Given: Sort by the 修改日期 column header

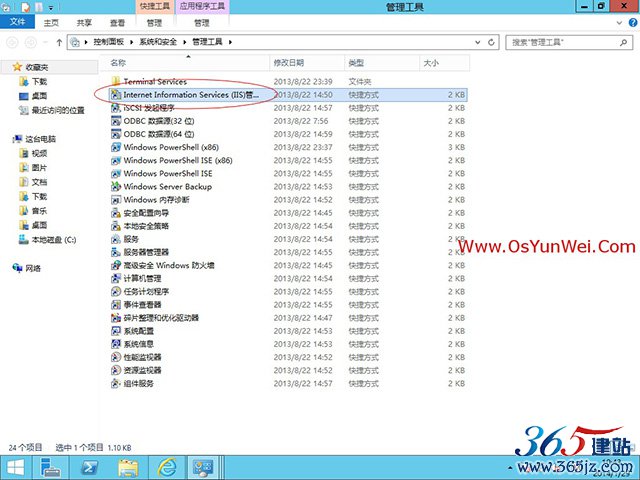Looking at the screenshot, I should [307, 63].
